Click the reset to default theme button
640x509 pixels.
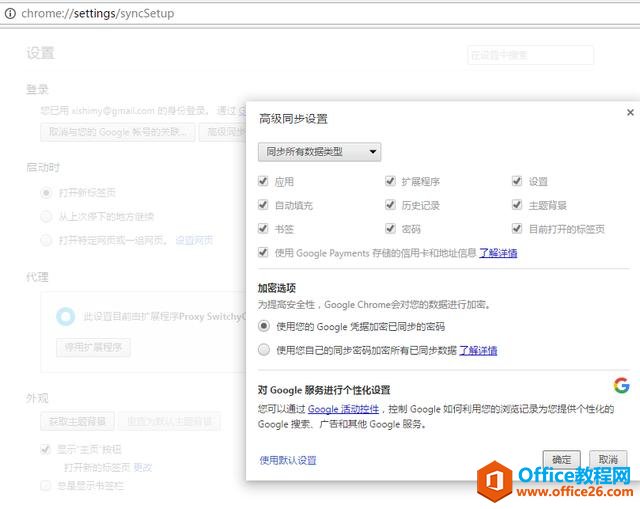pos(169,421)
